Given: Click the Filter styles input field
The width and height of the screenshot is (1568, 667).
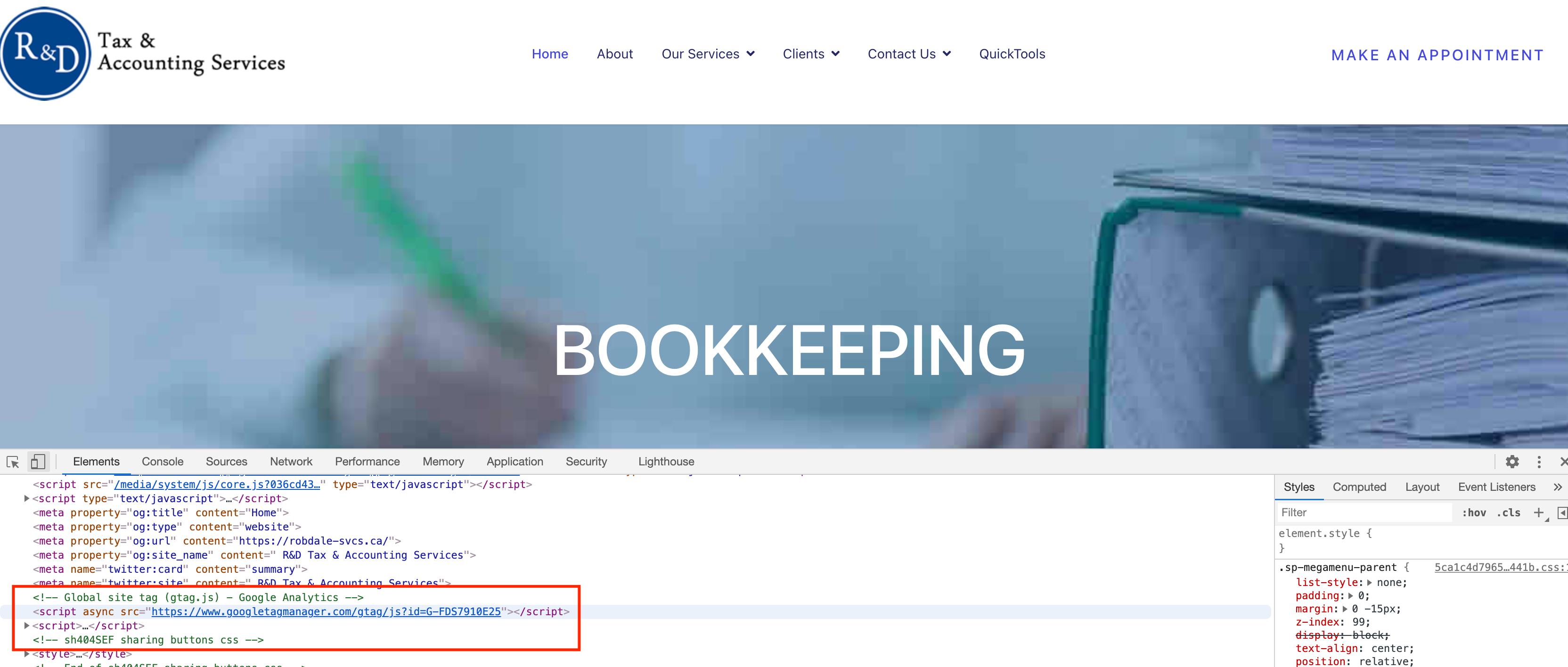Looking at the screenshot, I should [x=1364, y=512].
